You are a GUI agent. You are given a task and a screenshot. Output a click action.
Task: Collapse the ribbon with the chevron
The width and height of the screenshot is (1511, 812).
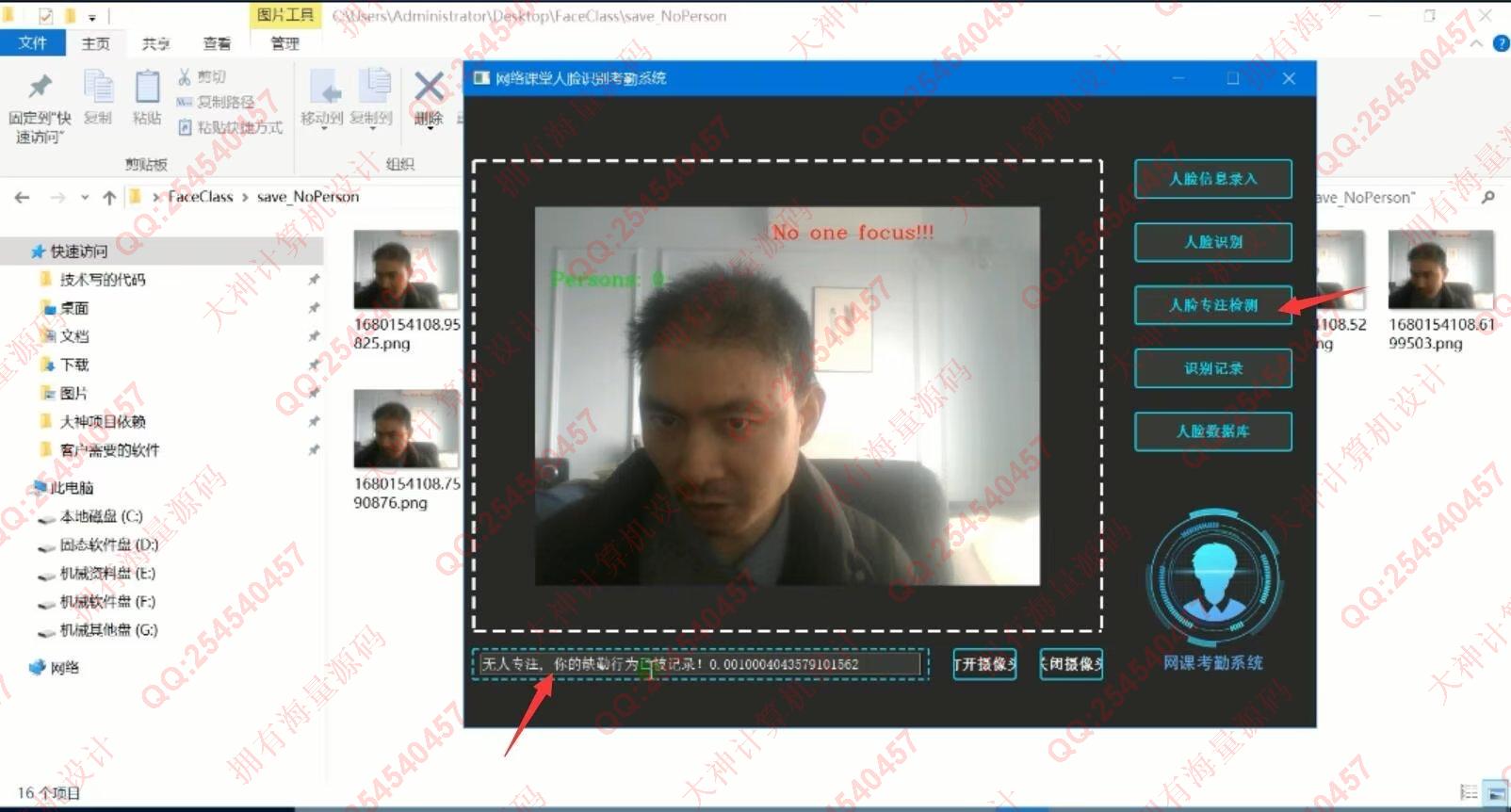1476,43
